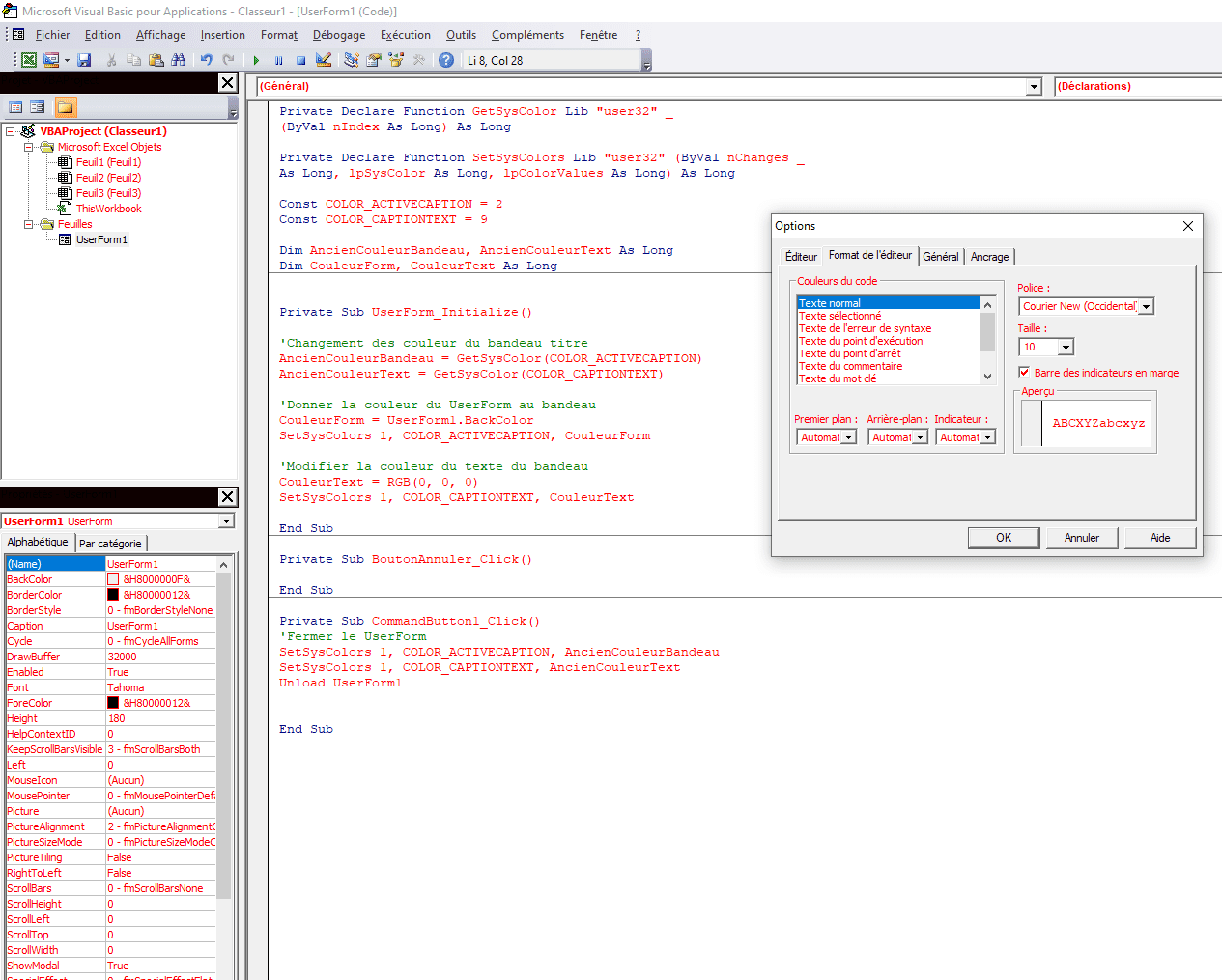Open the Object Browser icon
Screen dimensions: 1222x980
tap(396, 60)
